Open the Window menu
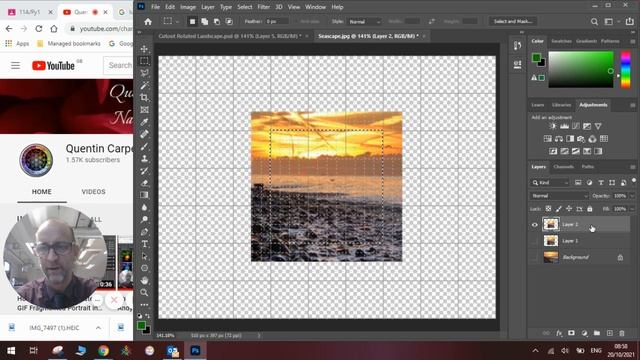The image size is (640, 360). click(316, 7)
